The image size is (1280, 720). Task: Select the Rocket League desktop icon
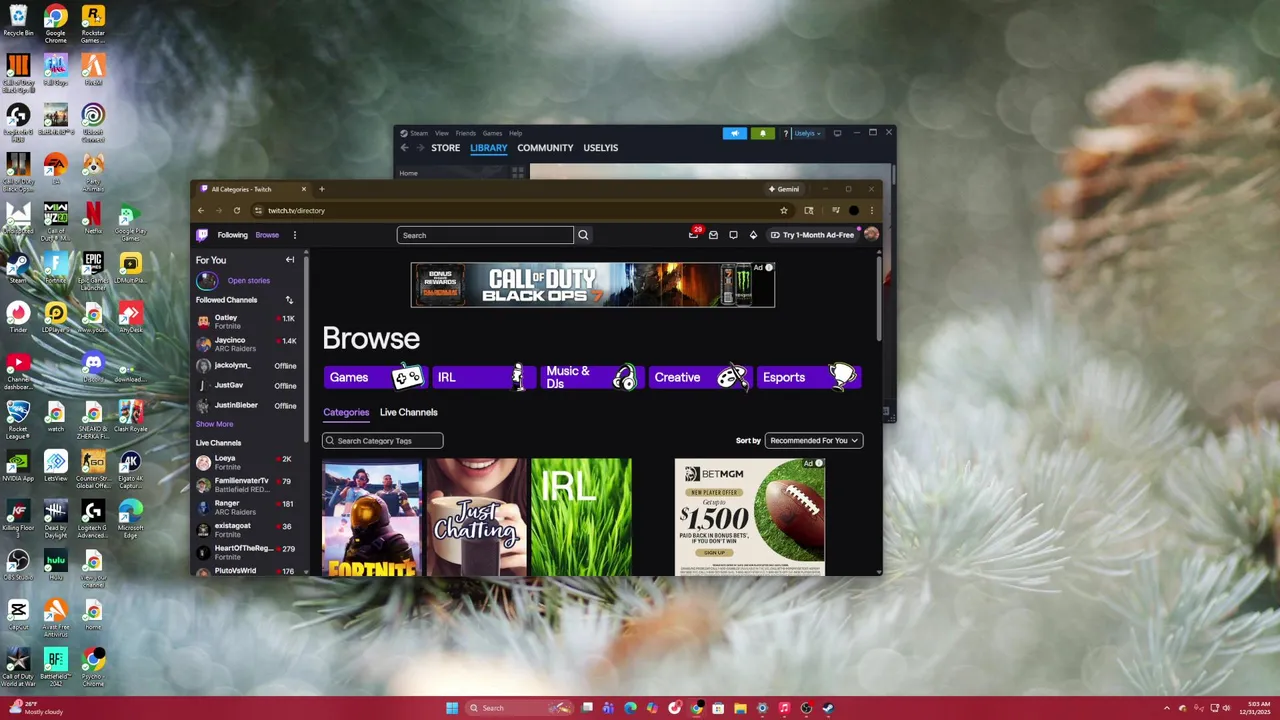18,418
